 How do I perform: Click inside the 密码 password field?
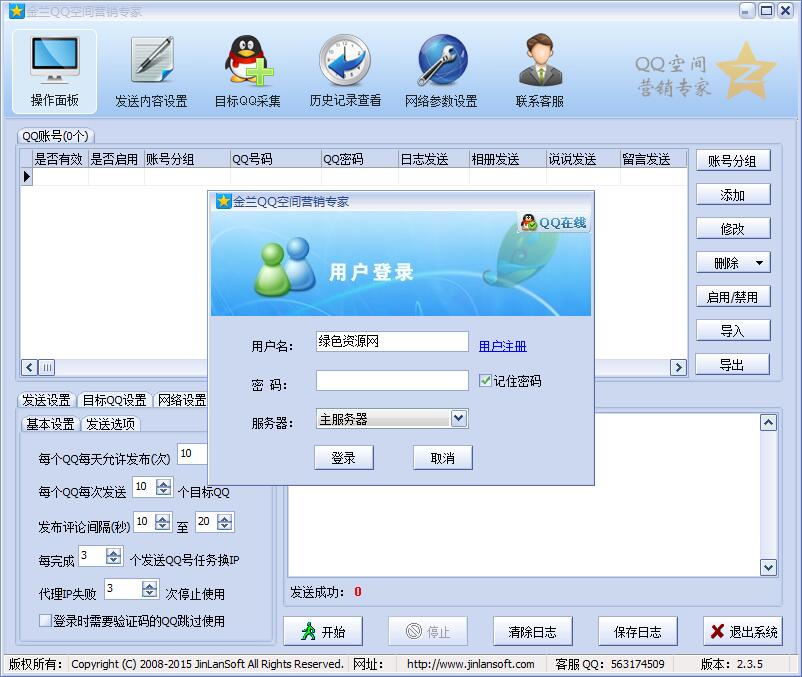(x=390, y=380)
